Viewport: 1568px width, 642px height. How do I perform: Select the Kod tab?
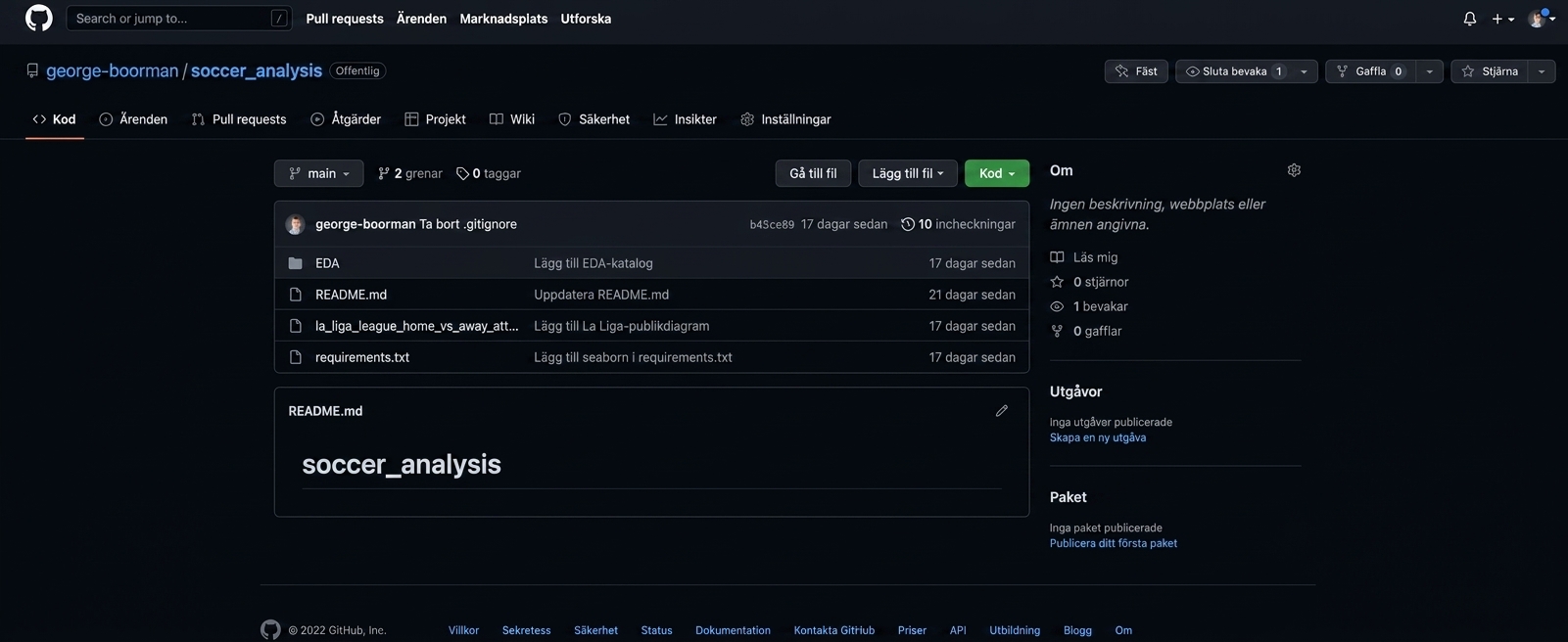pyautogui.click(x=54, y=119)
